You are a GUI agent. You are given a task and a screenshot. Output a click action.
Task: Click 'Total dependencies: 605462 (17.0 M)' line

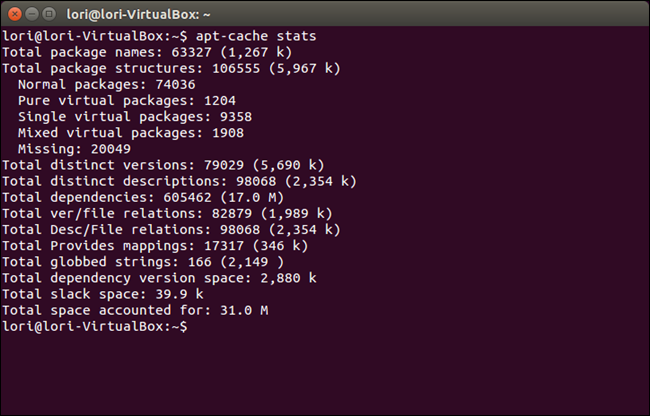pos(143,197)
